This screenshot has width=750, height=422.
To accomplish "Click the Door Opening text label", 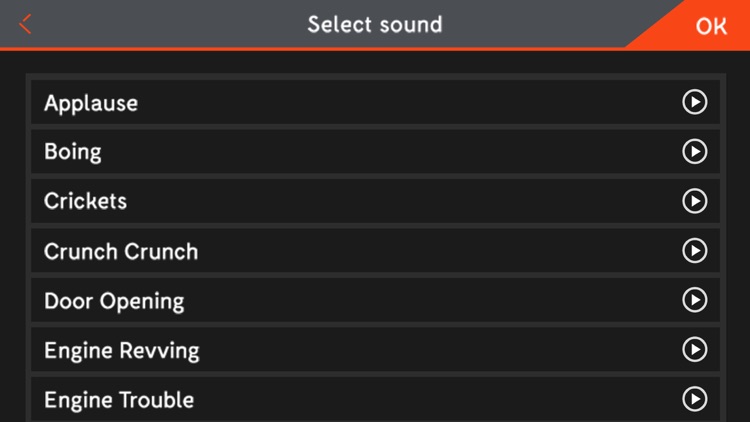I will (114, 301).
